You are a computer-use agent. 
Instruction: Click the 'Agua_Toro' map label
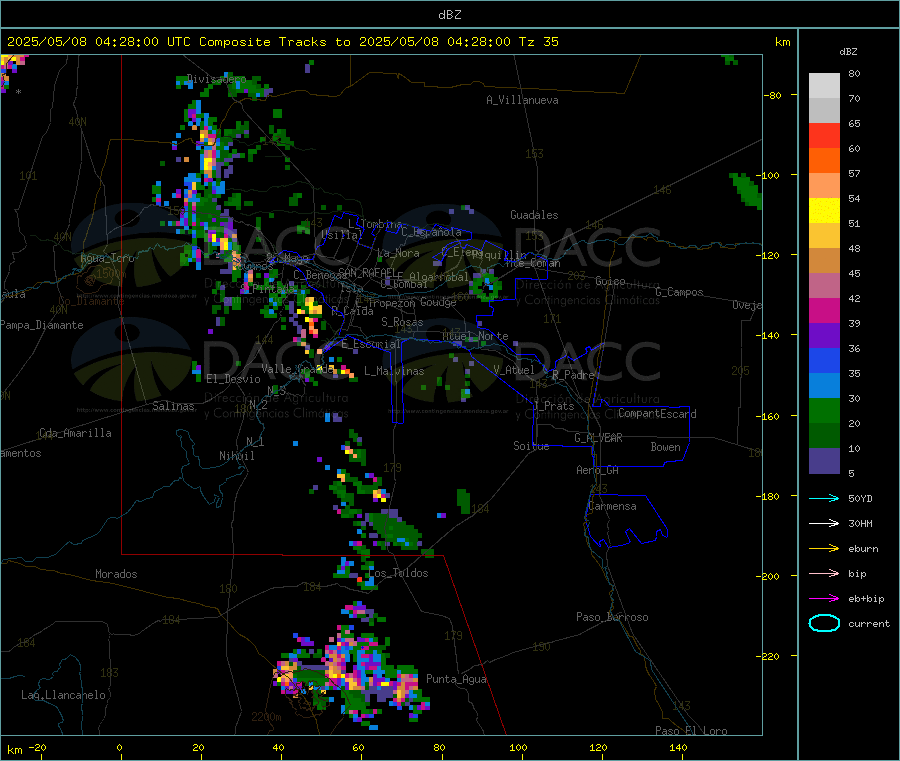107,258
